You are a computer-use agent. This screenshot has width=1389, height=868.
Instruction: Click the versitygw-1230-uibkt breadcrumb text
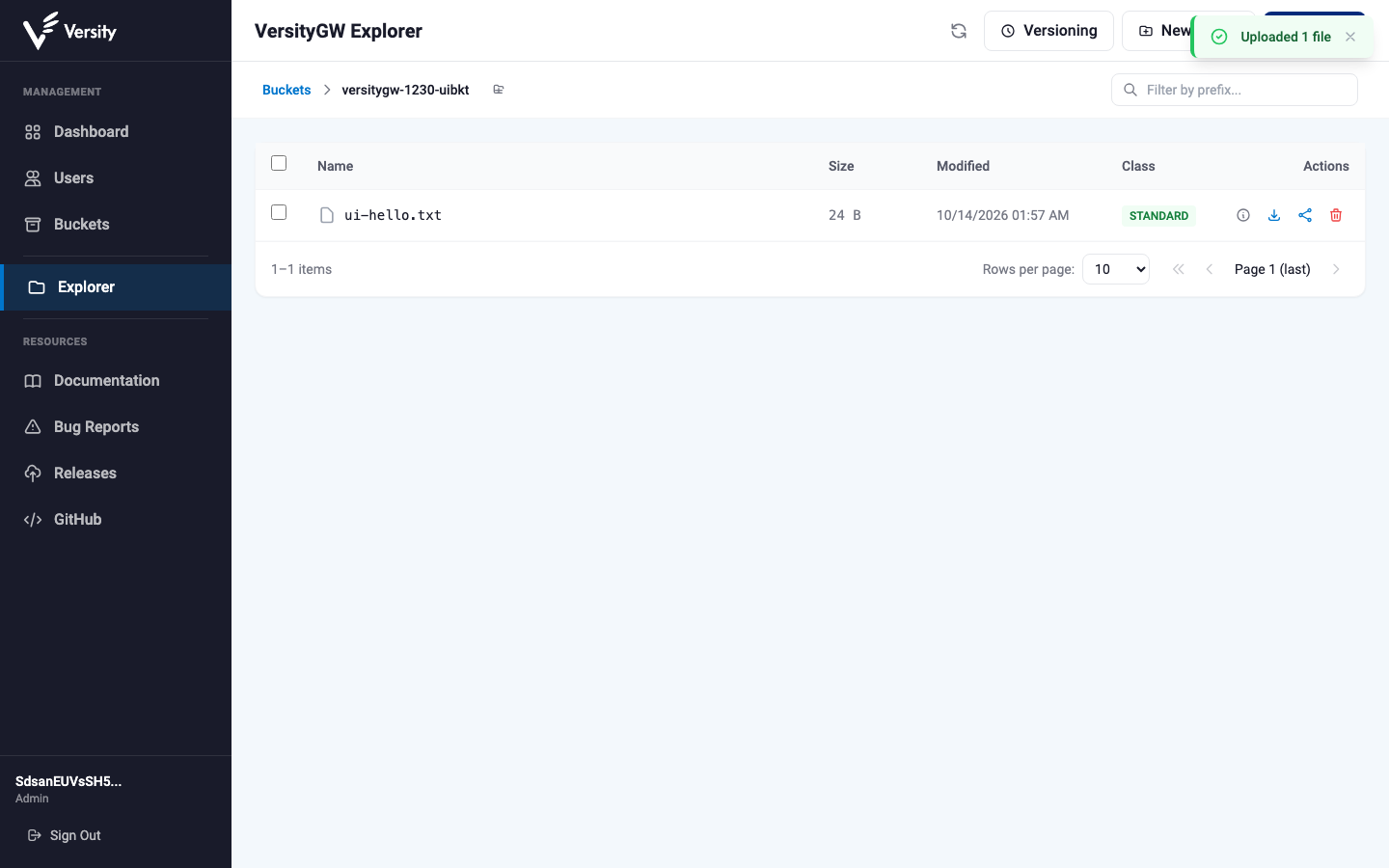(405, 90)
